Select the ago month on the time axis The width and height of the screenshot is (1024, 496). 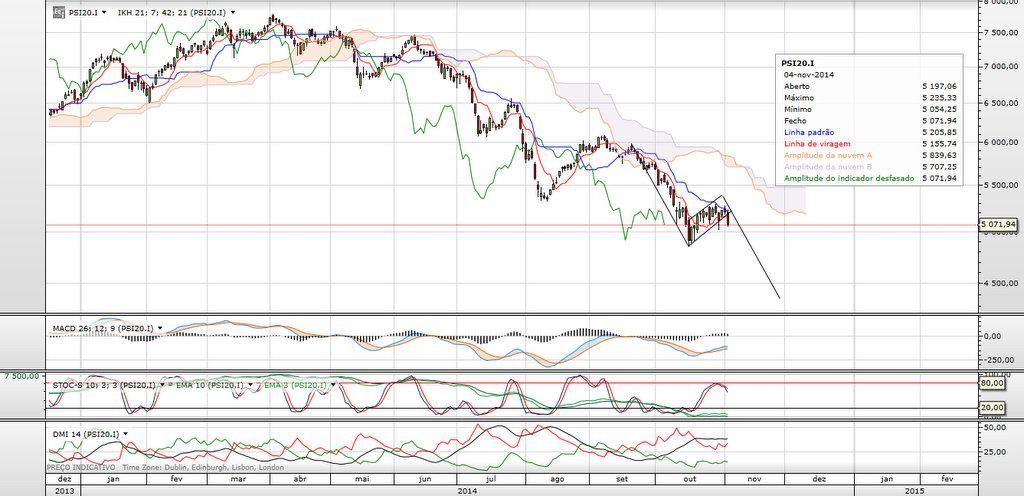(557, 479)
